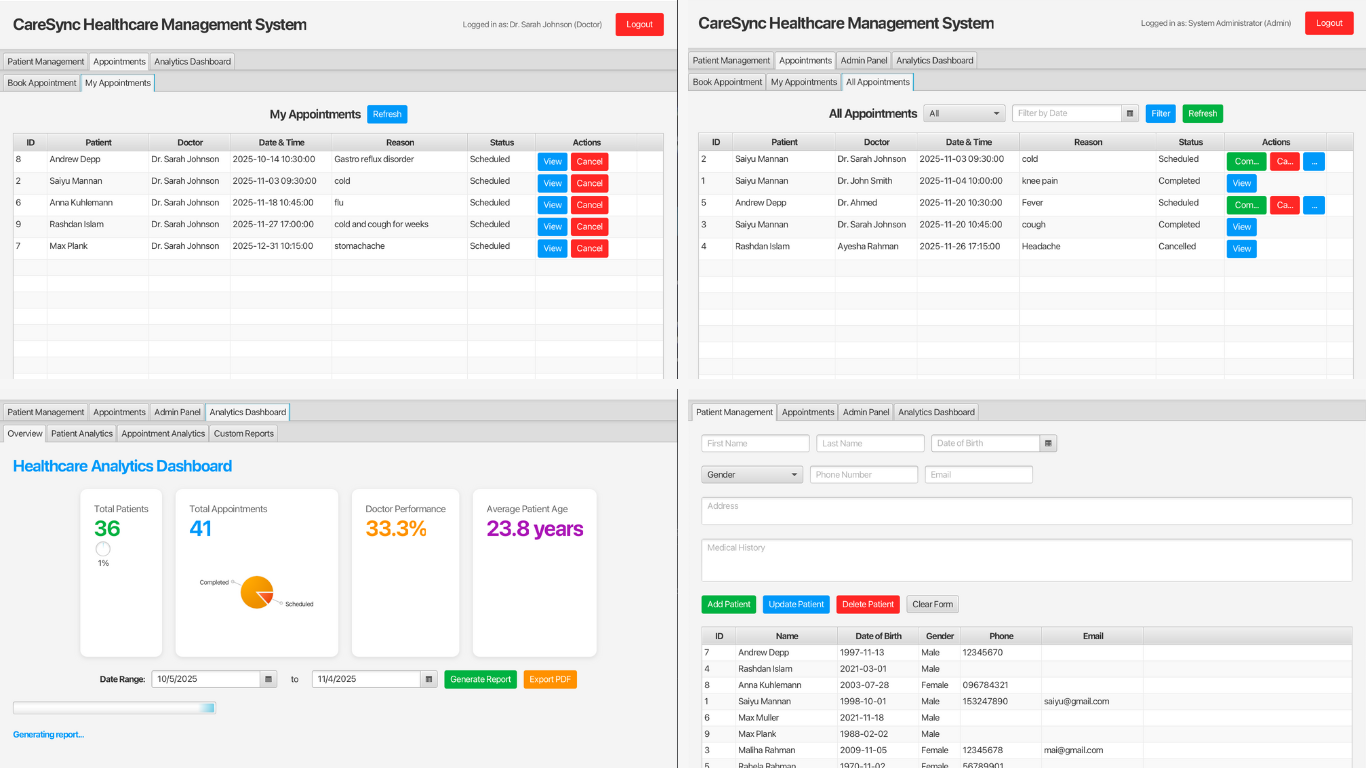
Task: Cancel Max Plank's stomachache appointment
Action: pos(589,248)
